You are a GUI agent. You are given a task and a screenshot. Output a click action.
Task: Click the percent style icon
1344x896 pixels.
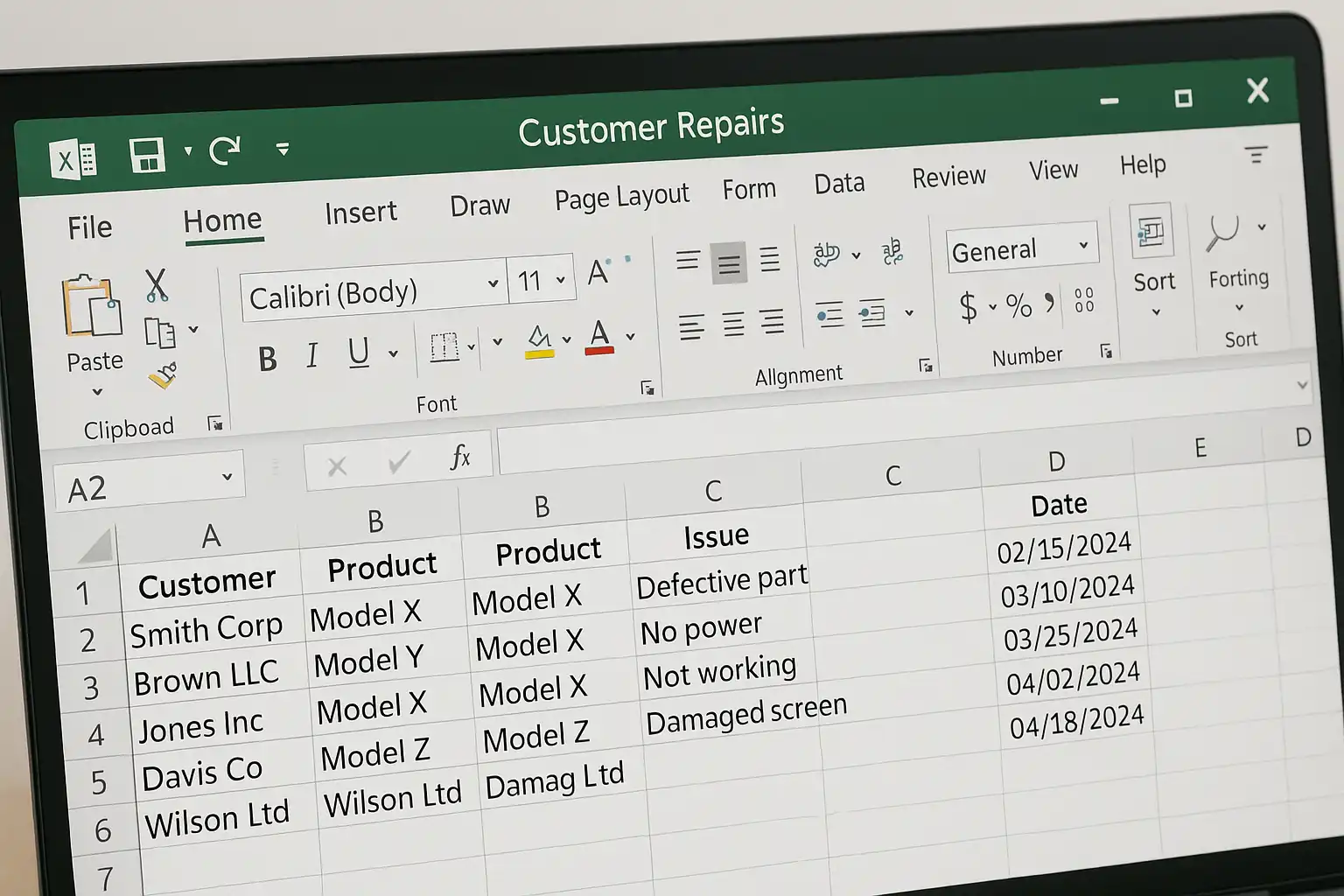(1018, 305)
